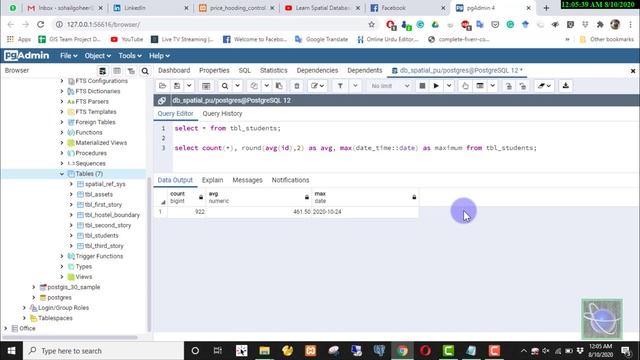Image resolution: width=640 pixels, height=360 pixels.
Task: Open the Query History tab
Action: click(x=222, y=114)
